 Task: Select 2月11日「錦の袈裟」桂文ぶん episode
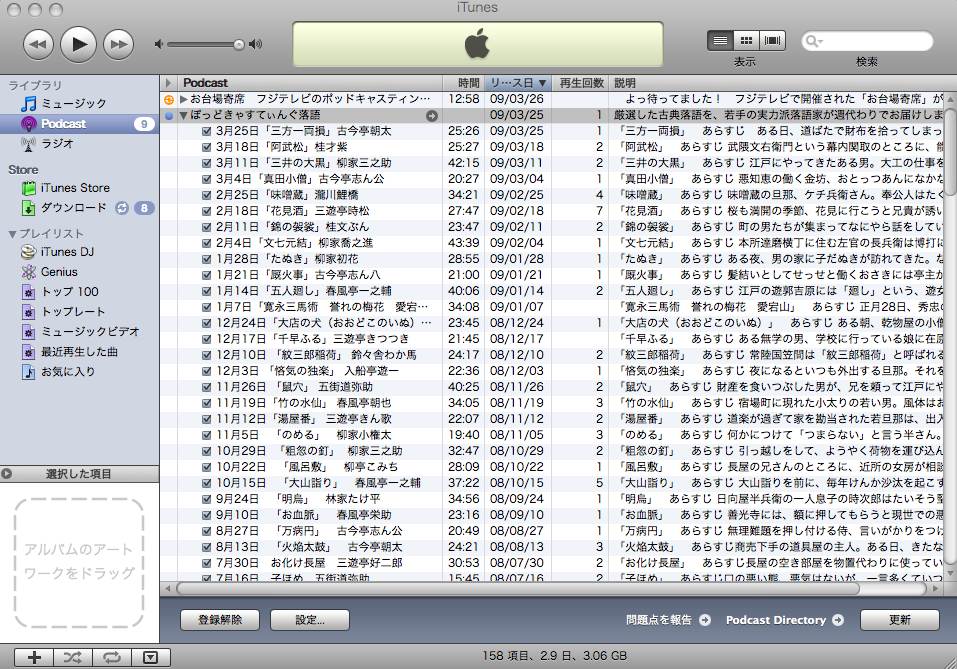552,227
